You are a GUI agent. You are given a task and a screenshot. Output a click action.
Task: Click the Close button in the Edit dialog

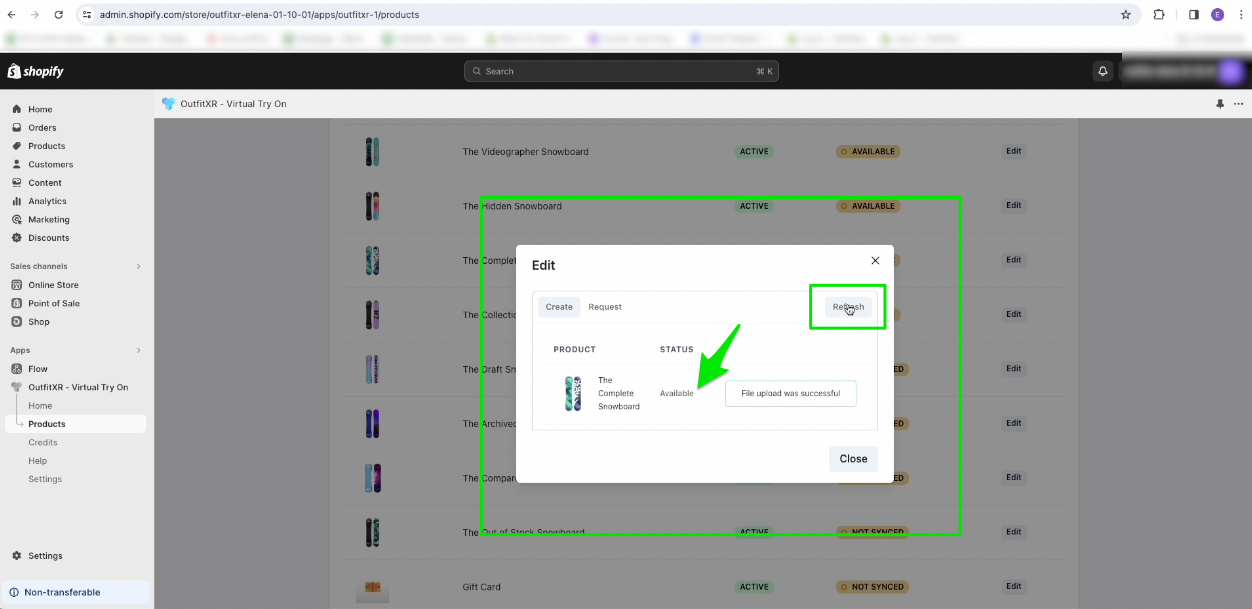click(x=853, y=459)
